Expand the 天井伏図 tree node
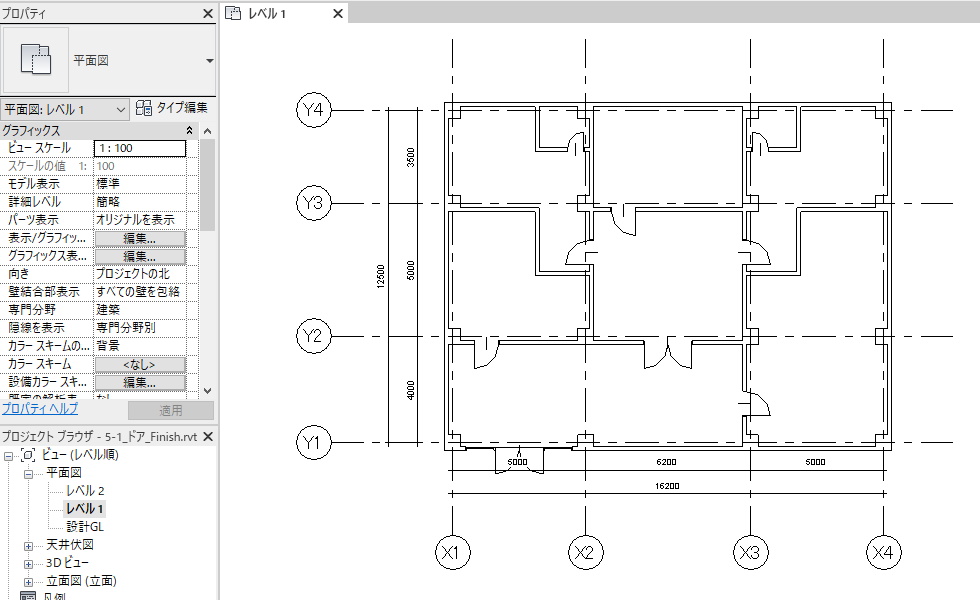980x600 pixels. [x=28, y=546]
